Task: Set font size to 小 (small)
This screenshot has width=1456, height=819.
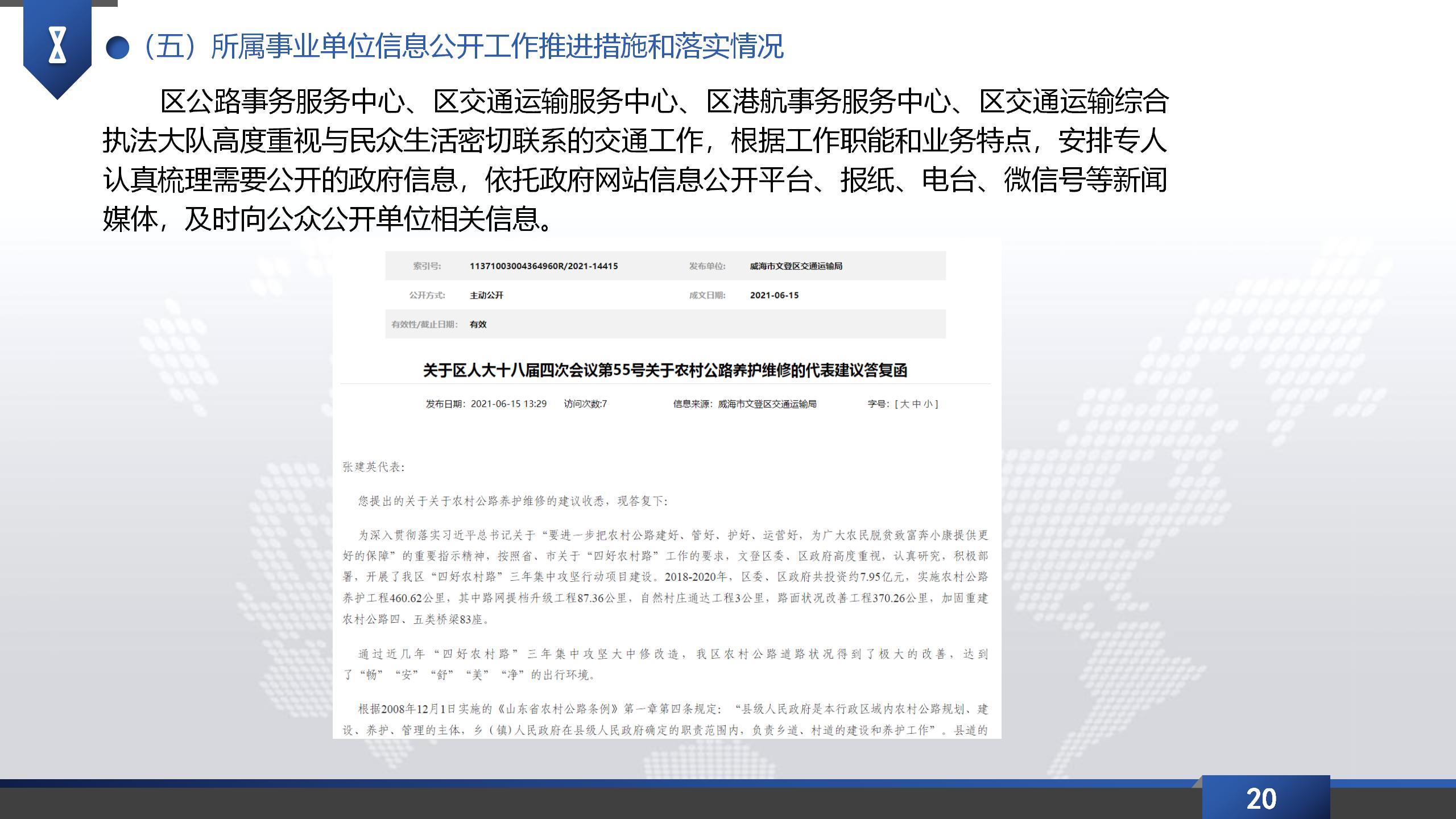Action: coord(928,404)
